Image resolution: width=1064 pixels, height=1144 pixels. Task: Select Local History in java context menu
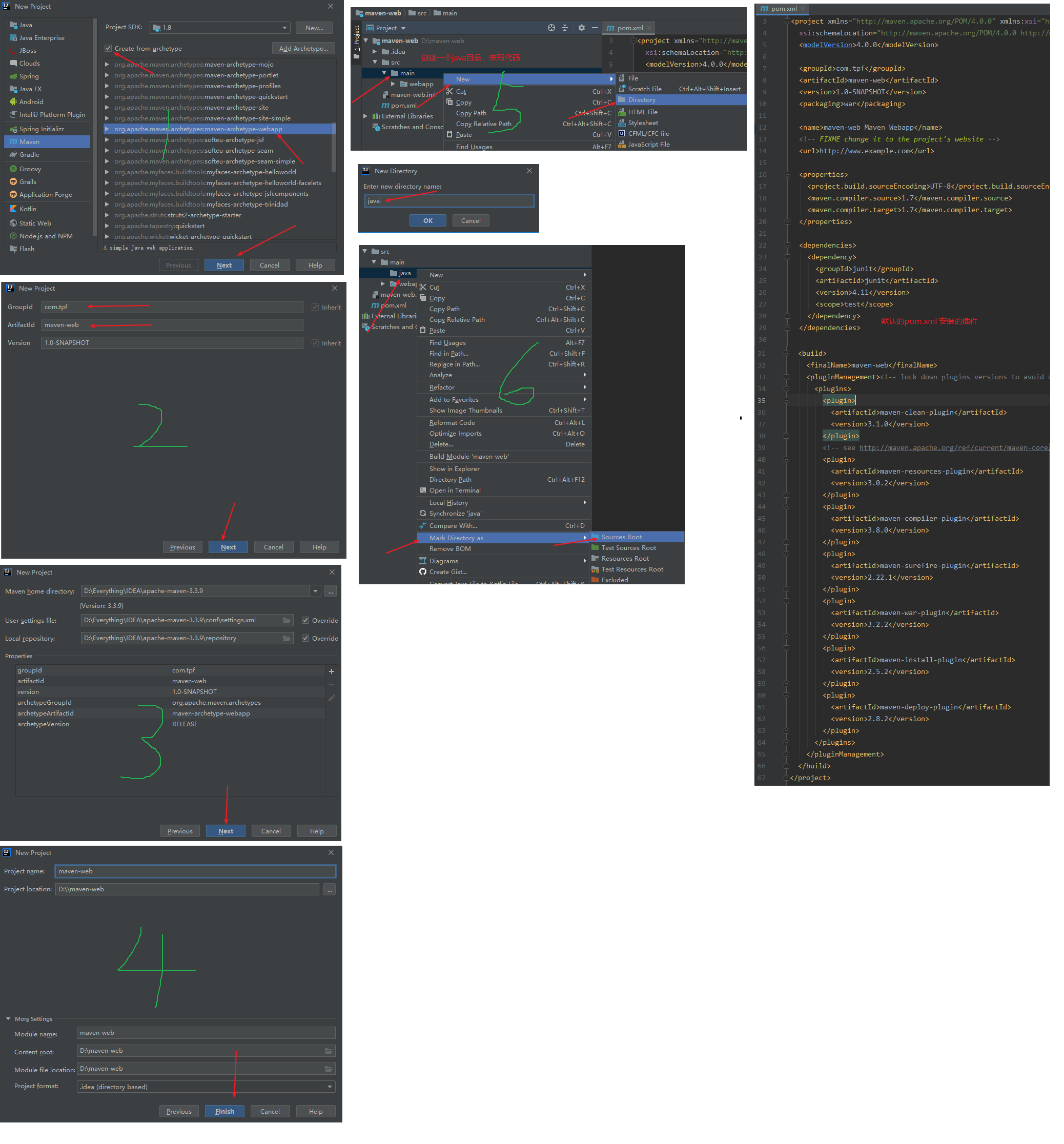tap(503, 503)
